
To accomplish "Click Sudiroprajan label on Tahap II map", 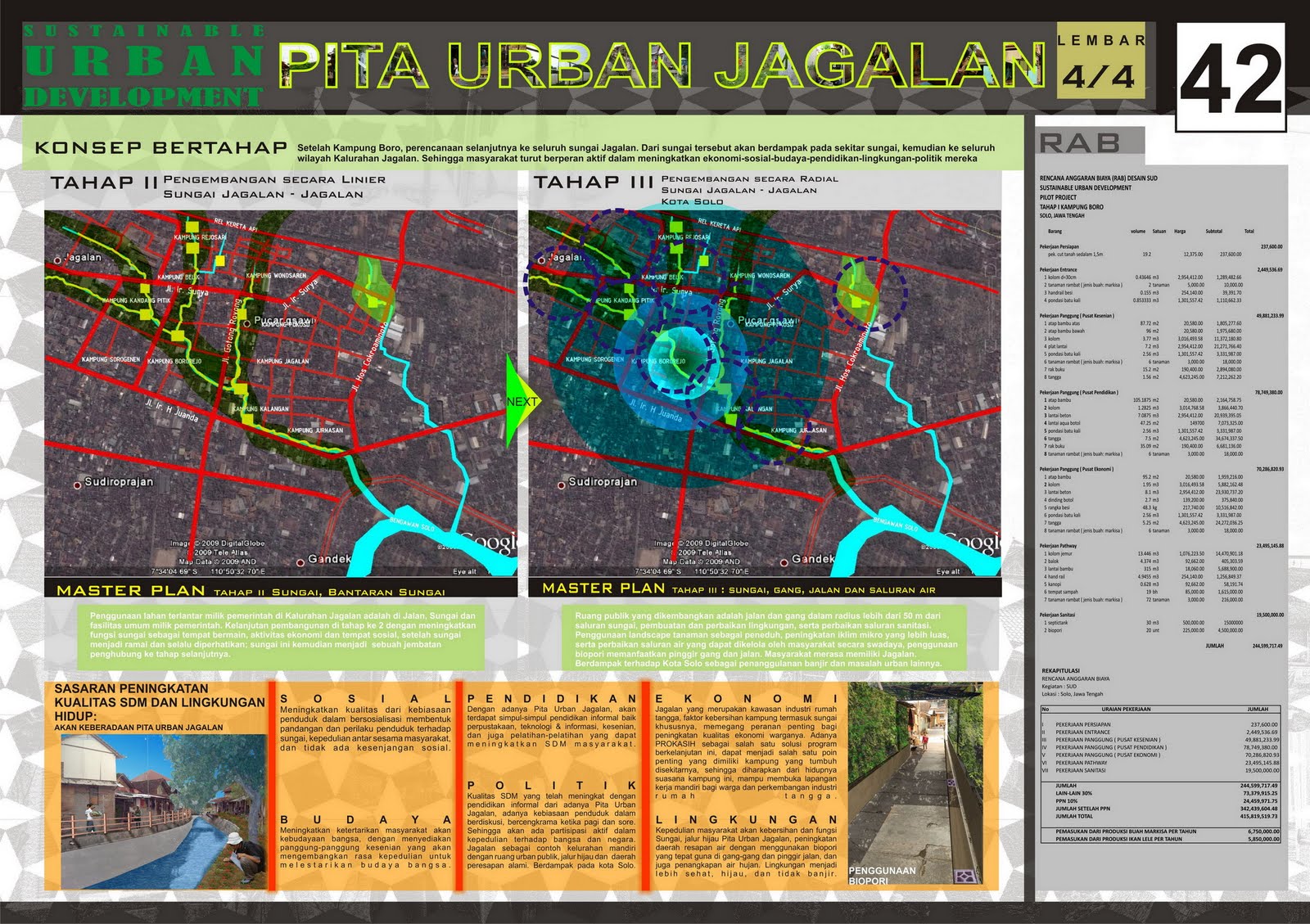I will [119, 482].
